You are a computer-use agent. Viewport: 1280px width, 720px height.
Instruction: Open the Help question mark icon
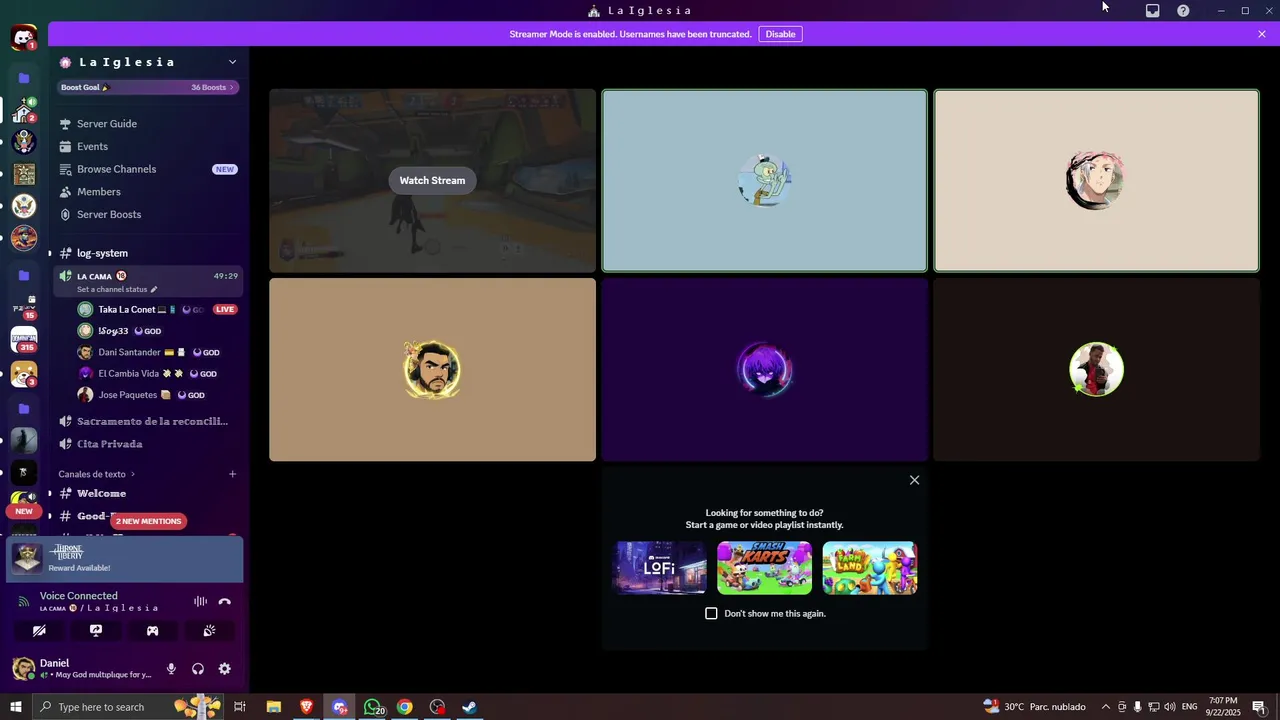[x=1183, y=11]
